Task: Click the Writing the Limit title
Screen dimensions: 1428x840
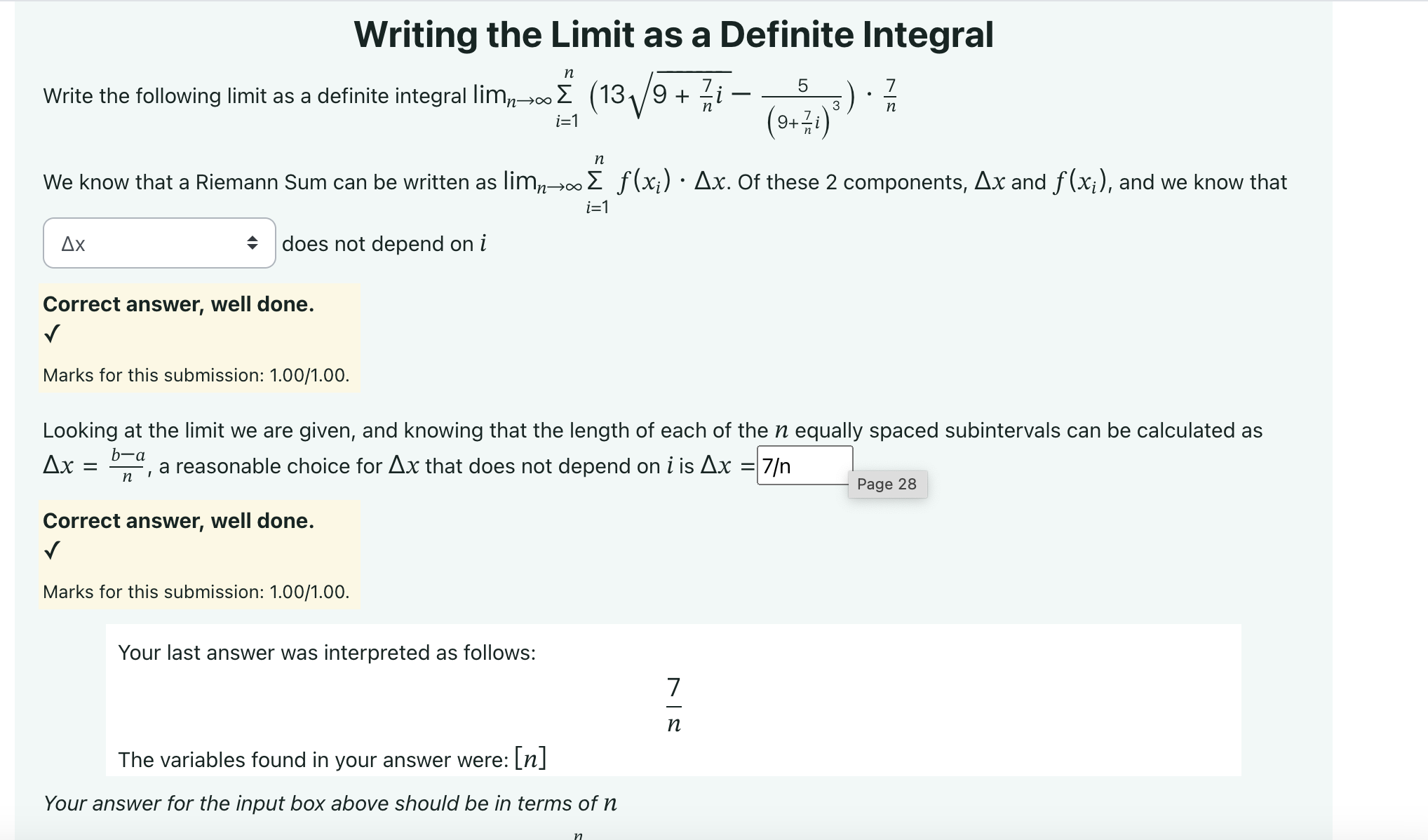Action: pos(673,34)
